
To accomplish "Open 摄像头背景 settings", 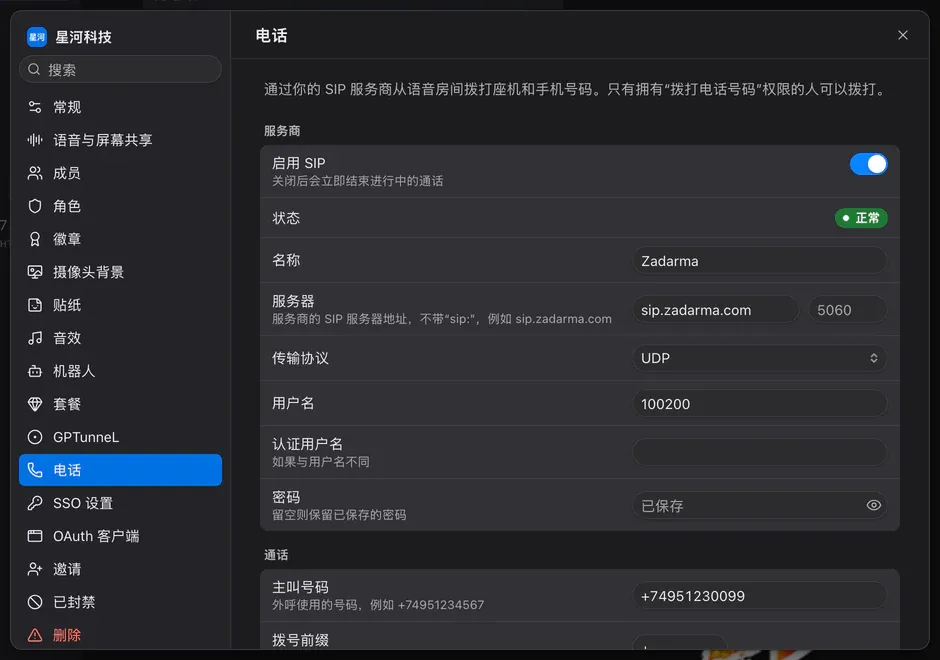I will [120, 272].
